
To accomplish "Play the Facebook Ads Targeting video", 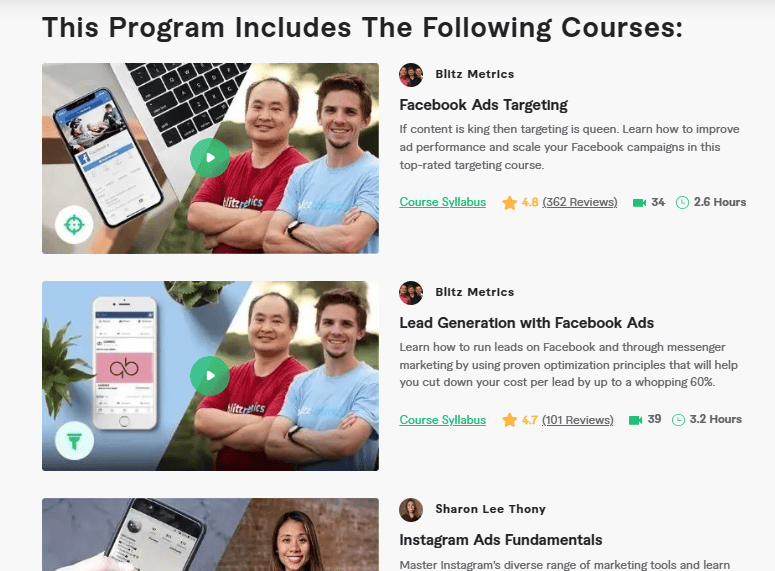I will (210, 158).
